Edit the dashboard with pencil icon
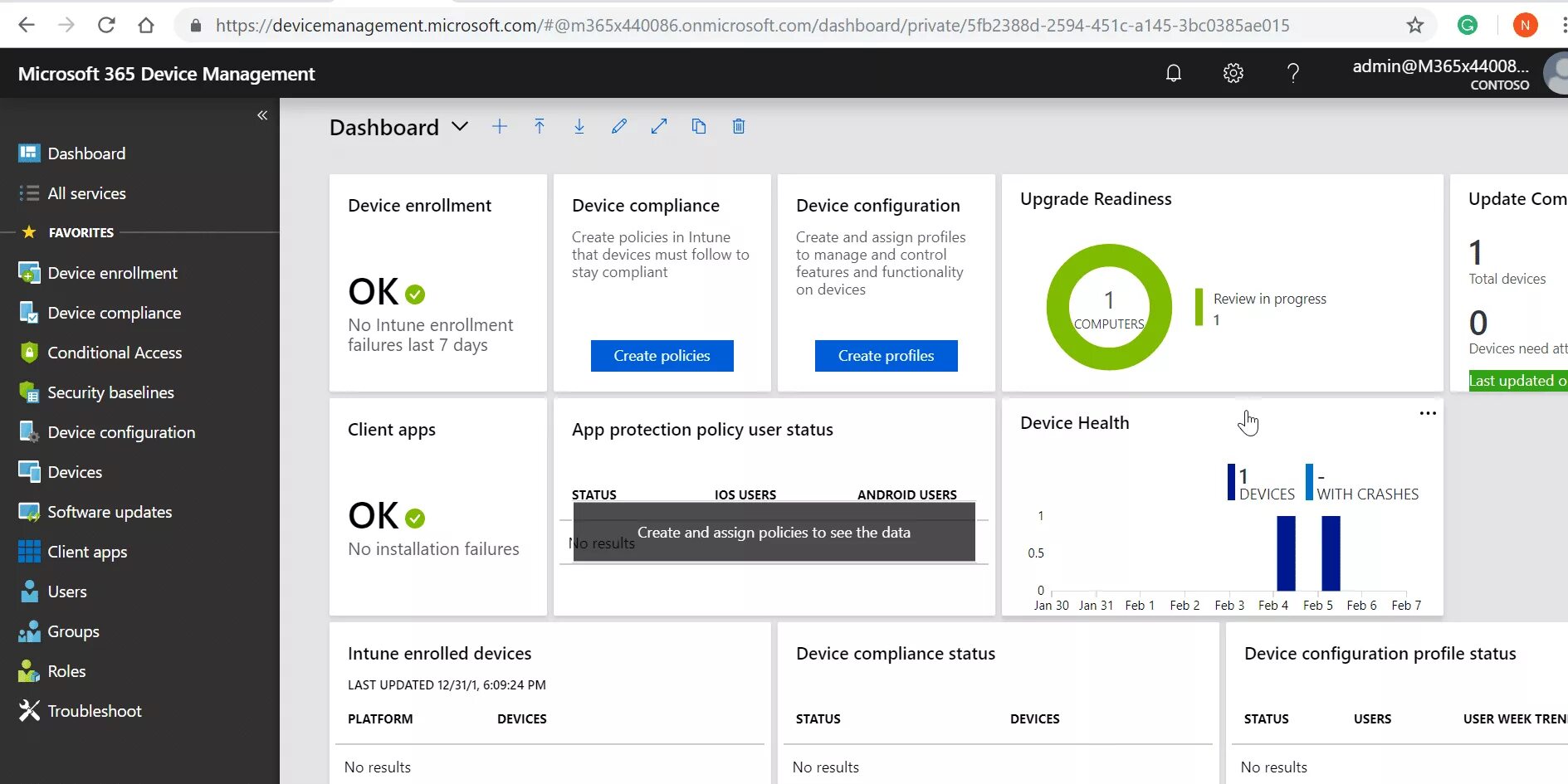Viewport: 1568px width, 784px height. pyautogui.click(x=619, y=126)
